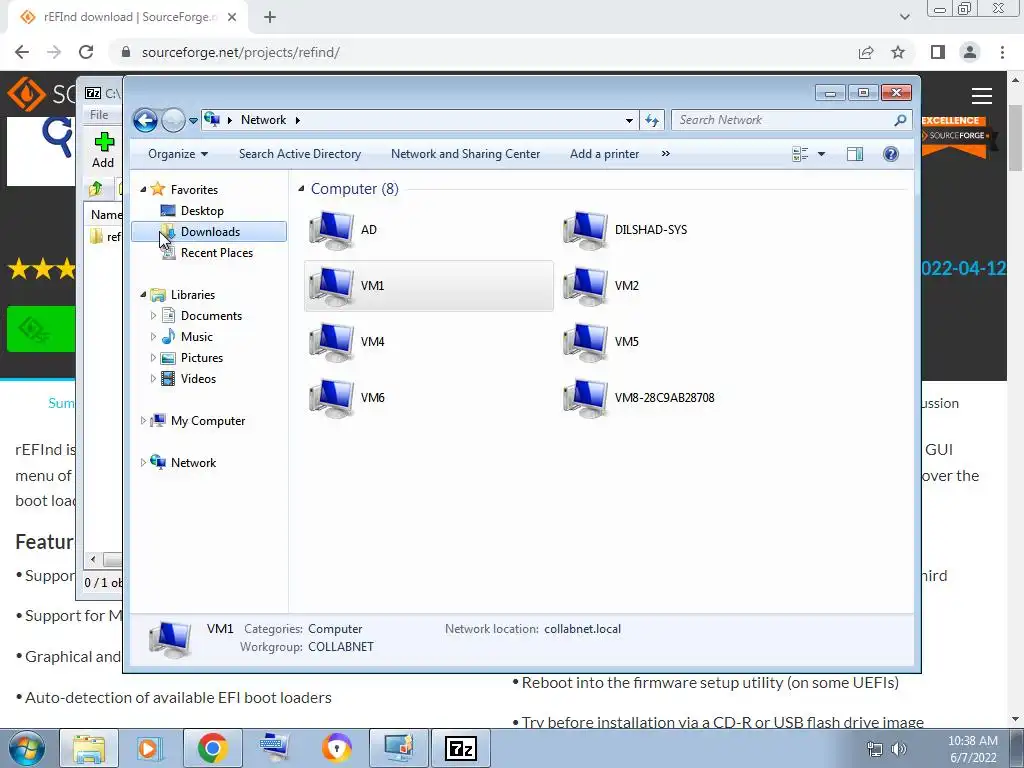This screenshot has width=1024, height=768.
Task: Click the Search Network field
Action: pos(791,120)
